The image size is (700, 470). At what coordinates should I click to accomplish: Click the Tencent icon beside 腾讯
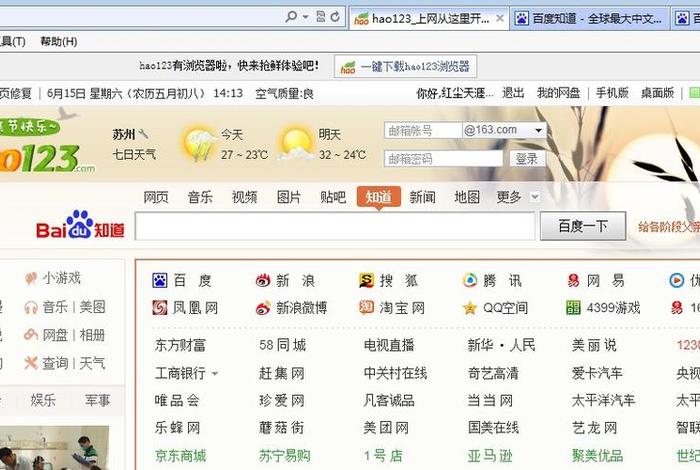pyautogui.click(x=470, y=280)
